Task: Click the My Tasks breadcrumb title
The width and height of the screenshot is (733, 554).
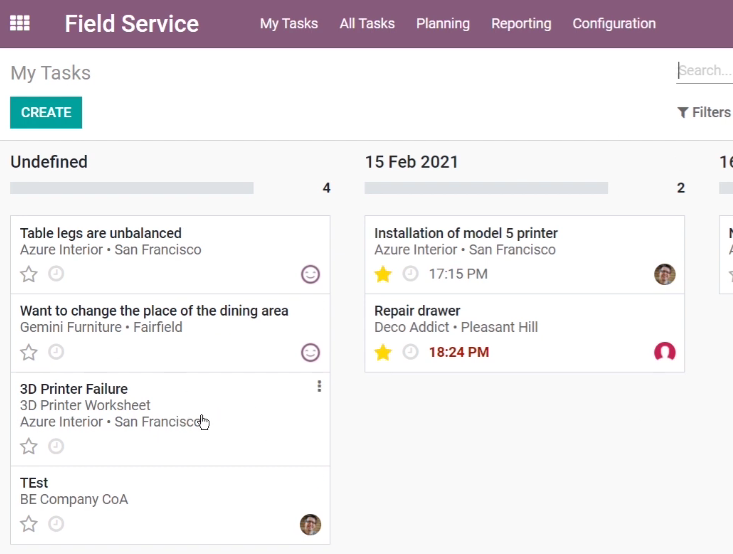Action: pyautogui.click(x=50, y=73)
